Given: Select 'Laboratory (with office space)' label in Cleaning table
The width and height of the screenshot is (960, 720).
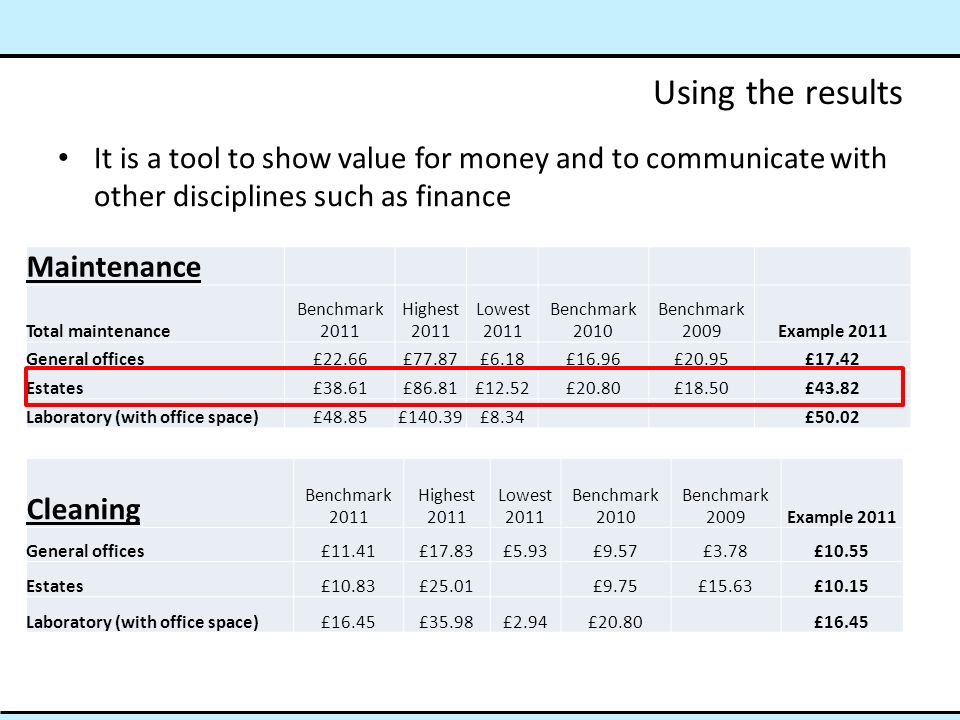Looking at the screenshot, I should [x=142, y=622].
